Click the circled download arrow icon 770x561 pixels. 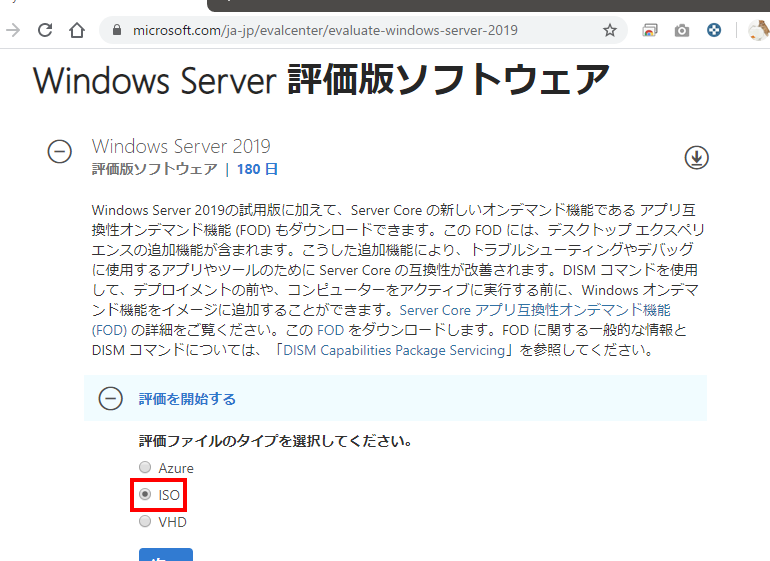click(x=696, y=158)
